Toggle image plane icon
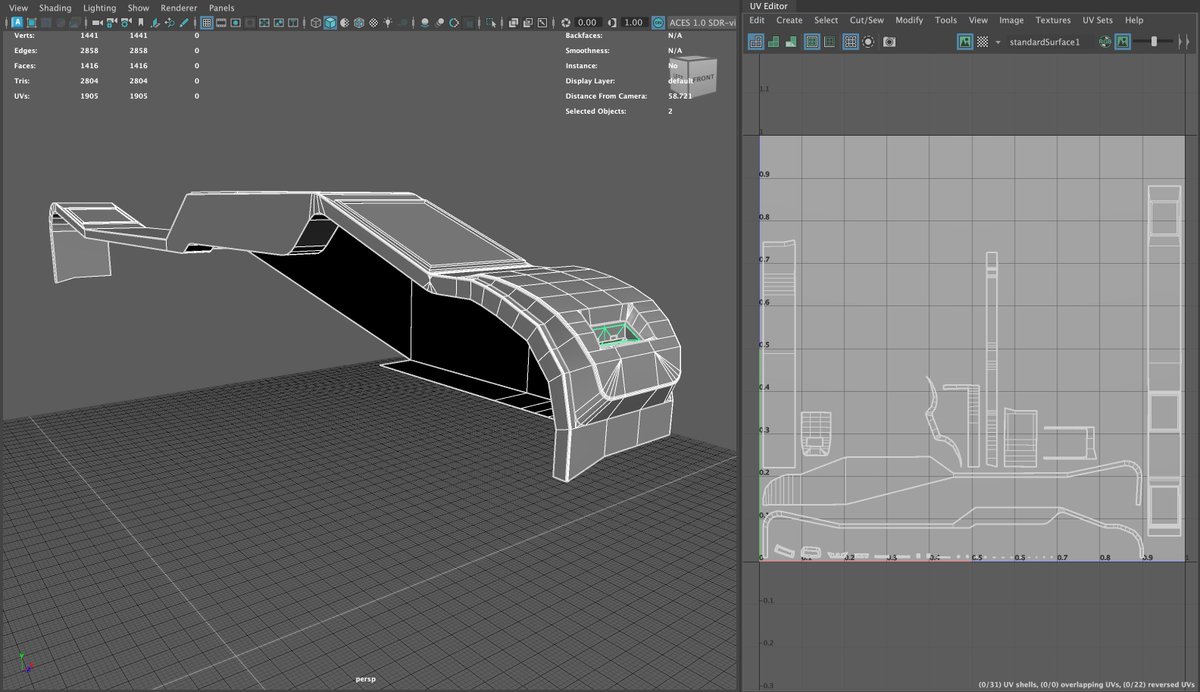 155,22
